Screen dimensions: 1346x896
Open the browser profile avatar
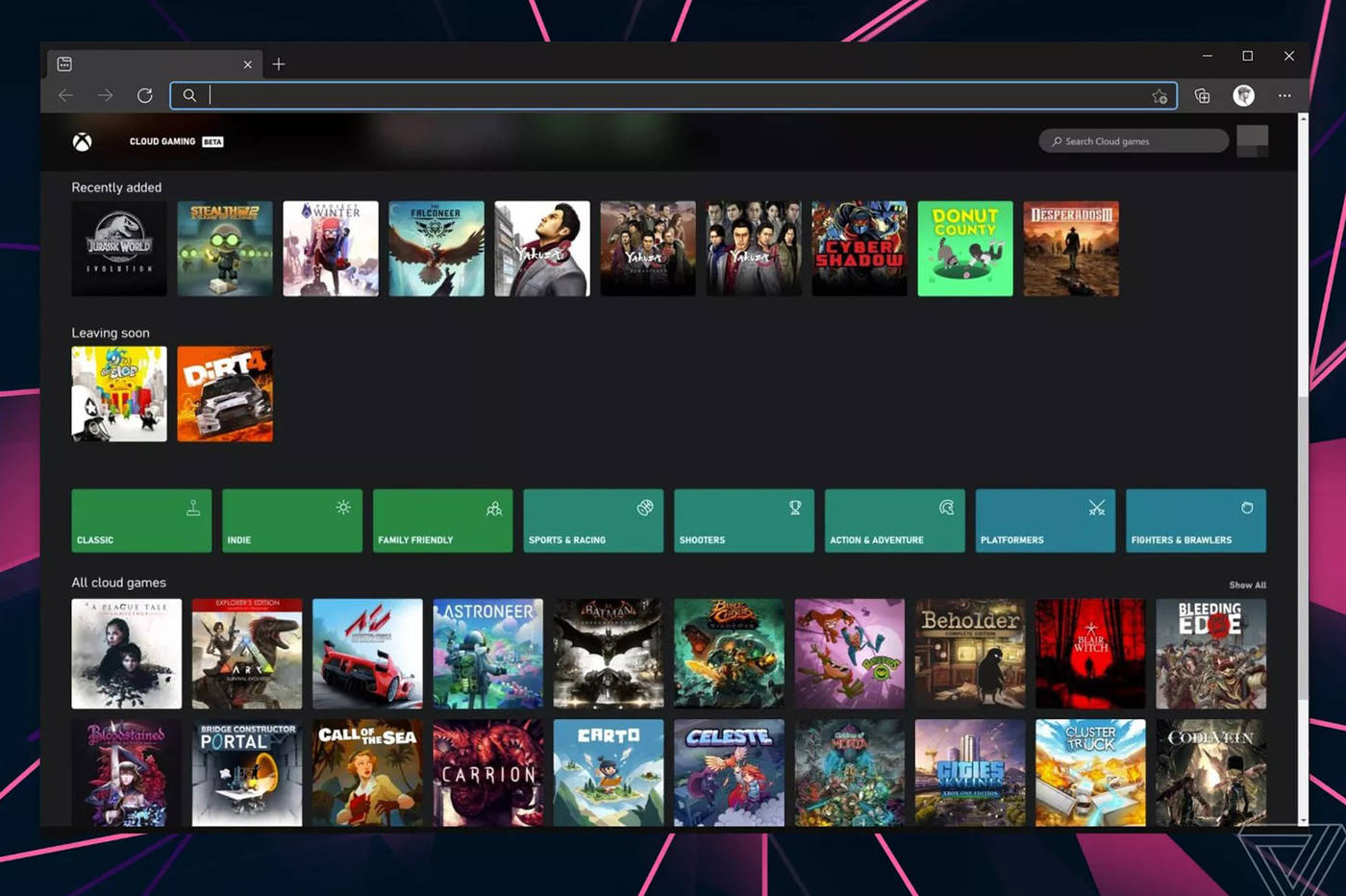tap(1244, 95)
